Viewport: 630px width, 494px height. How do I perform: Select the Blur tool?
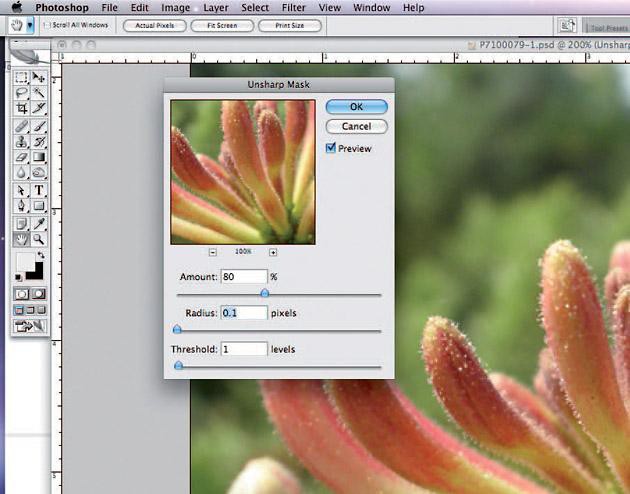coord(21,172)
